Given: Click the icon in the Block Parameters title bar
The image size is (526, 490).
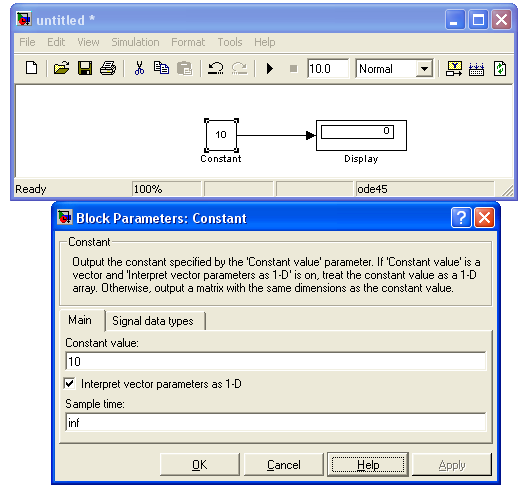Looking at the screenshot, I should pyautogui.click(x=64, y=217).
